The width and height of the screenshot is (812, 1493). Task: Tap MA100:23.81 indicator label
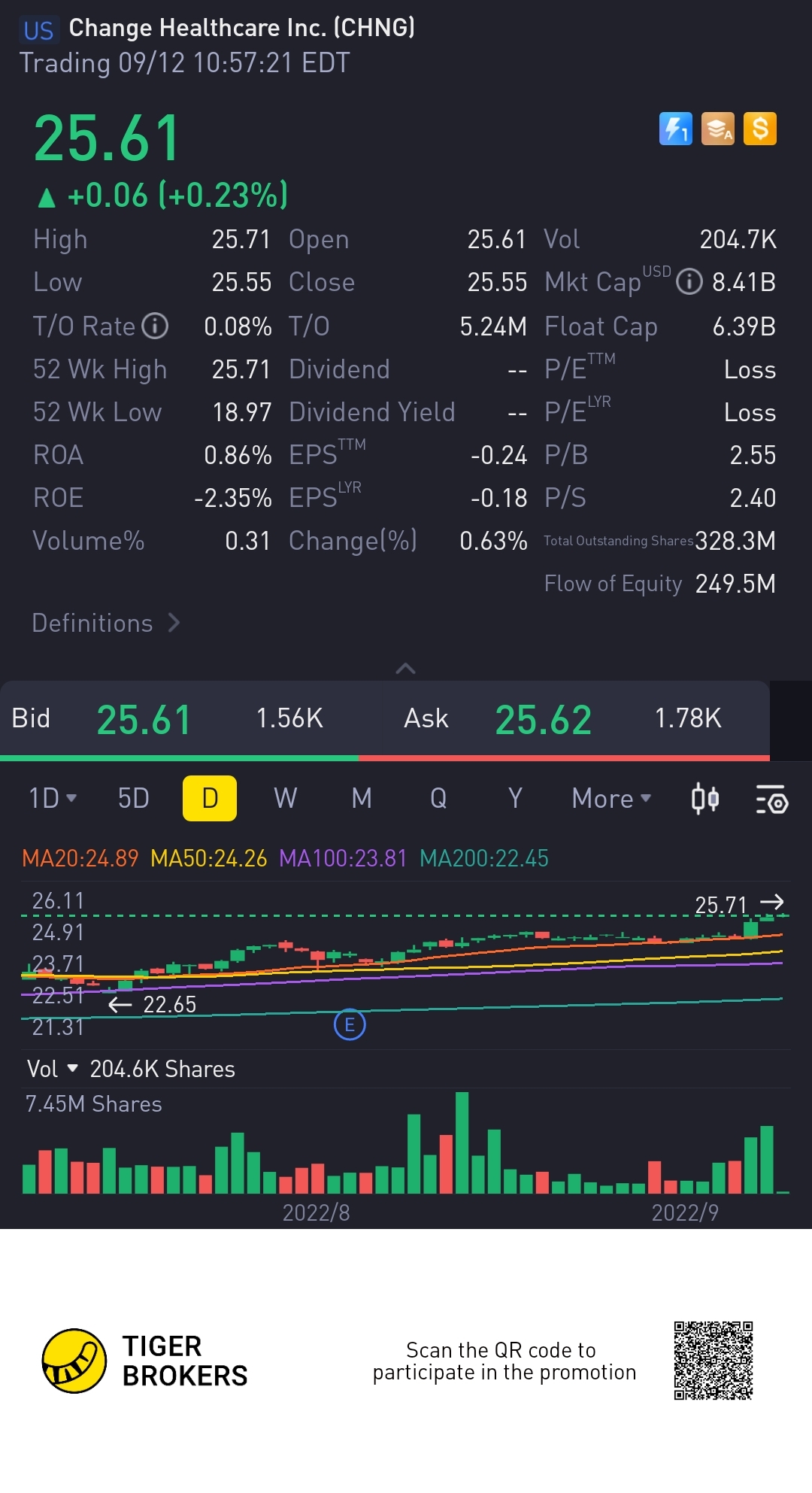(x=343, y=858)
